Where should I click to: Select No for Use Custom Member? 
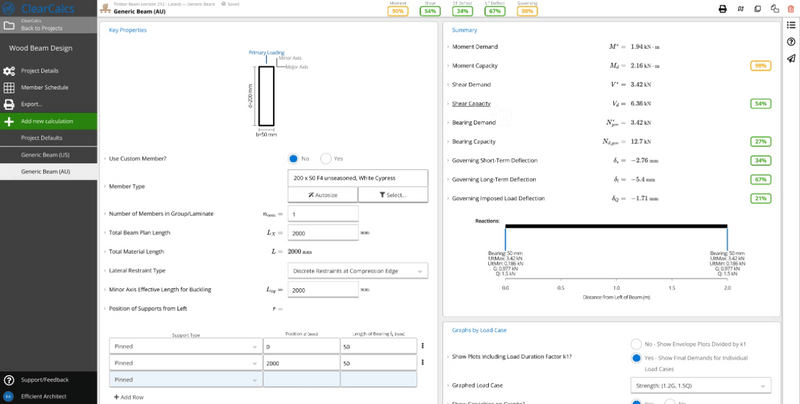point(294,158)
